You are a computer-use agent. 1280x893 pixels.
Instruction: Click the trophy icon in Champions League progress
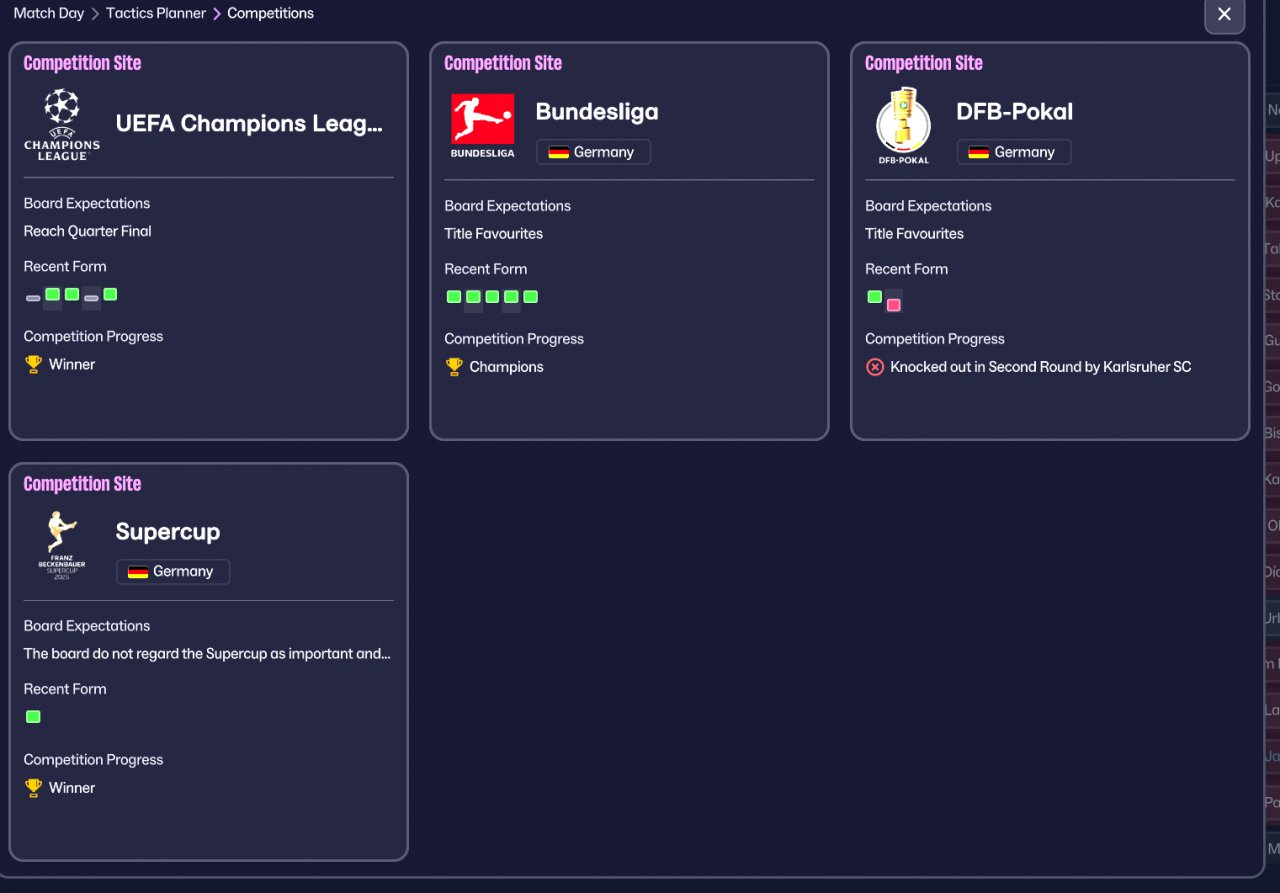point(33,364)
